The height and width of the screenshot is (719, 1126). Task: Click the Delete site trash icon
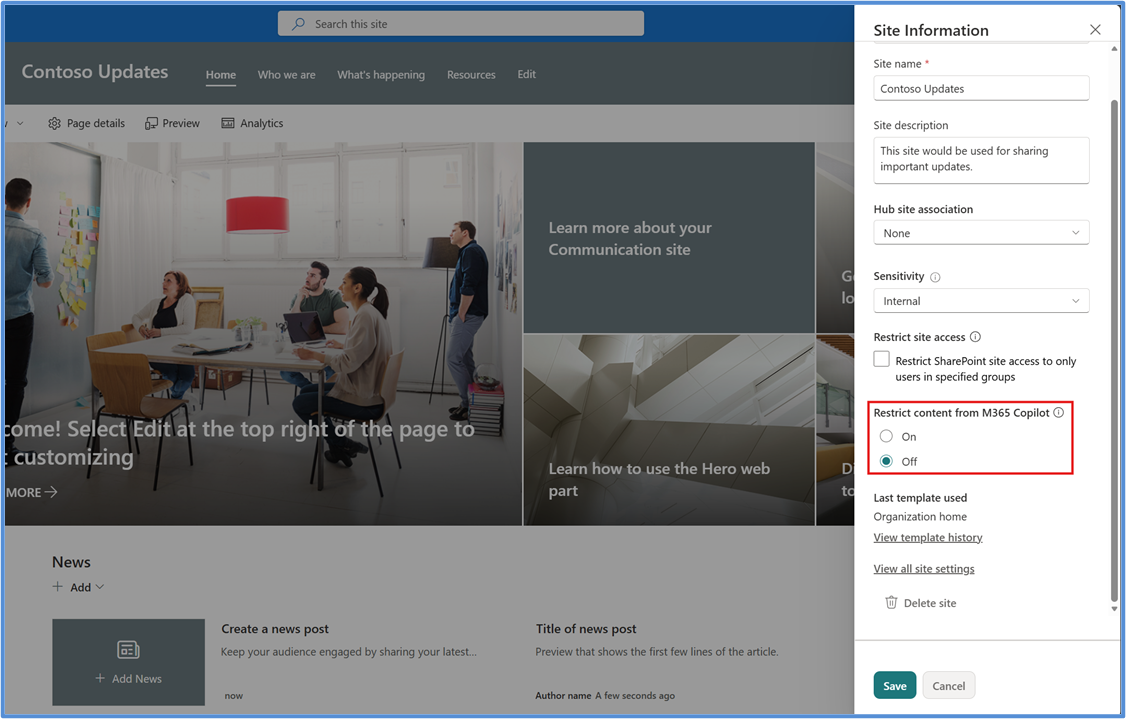pos(891,602)
